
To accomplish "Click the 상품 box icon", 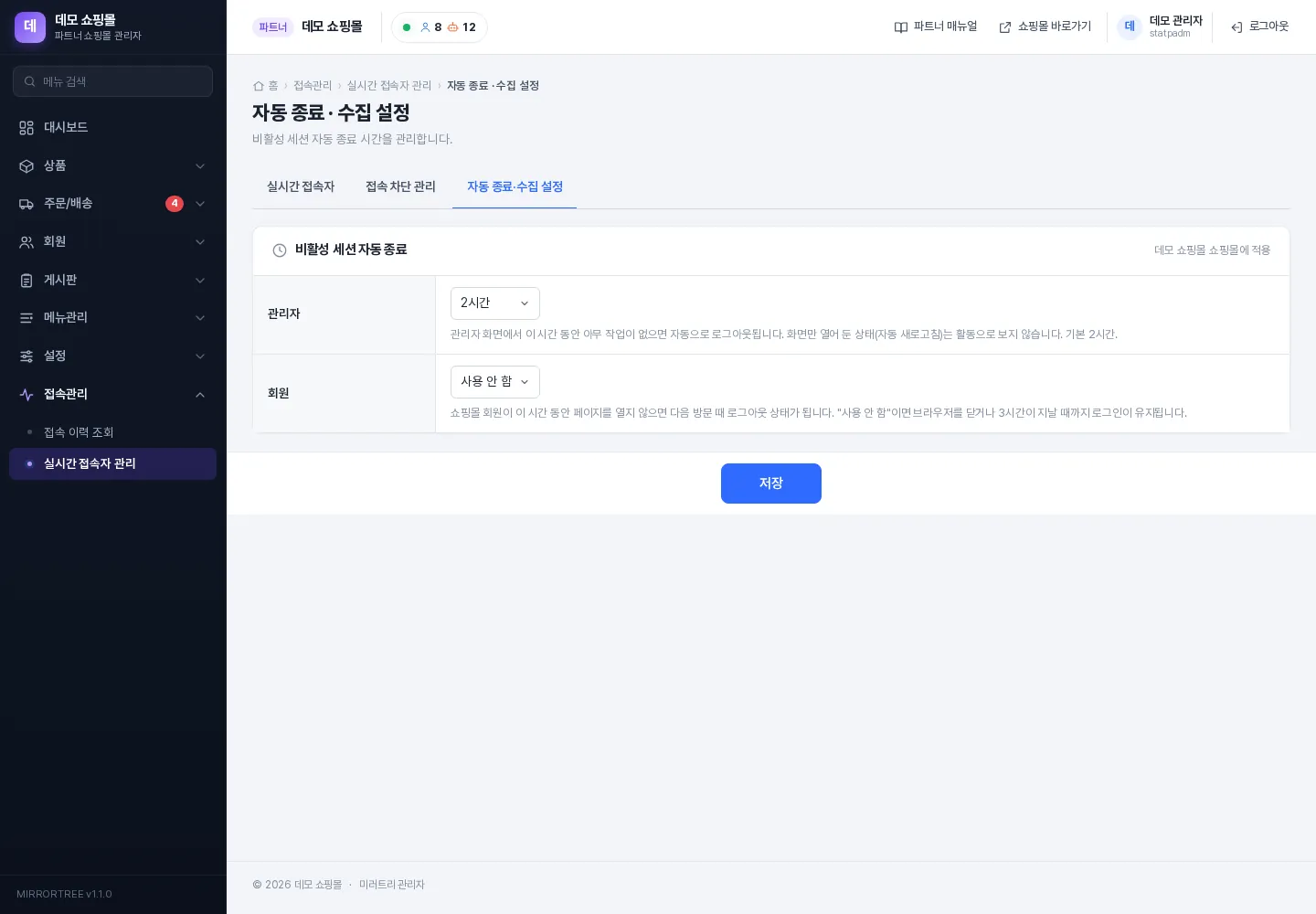I will (x=27, y=166).
